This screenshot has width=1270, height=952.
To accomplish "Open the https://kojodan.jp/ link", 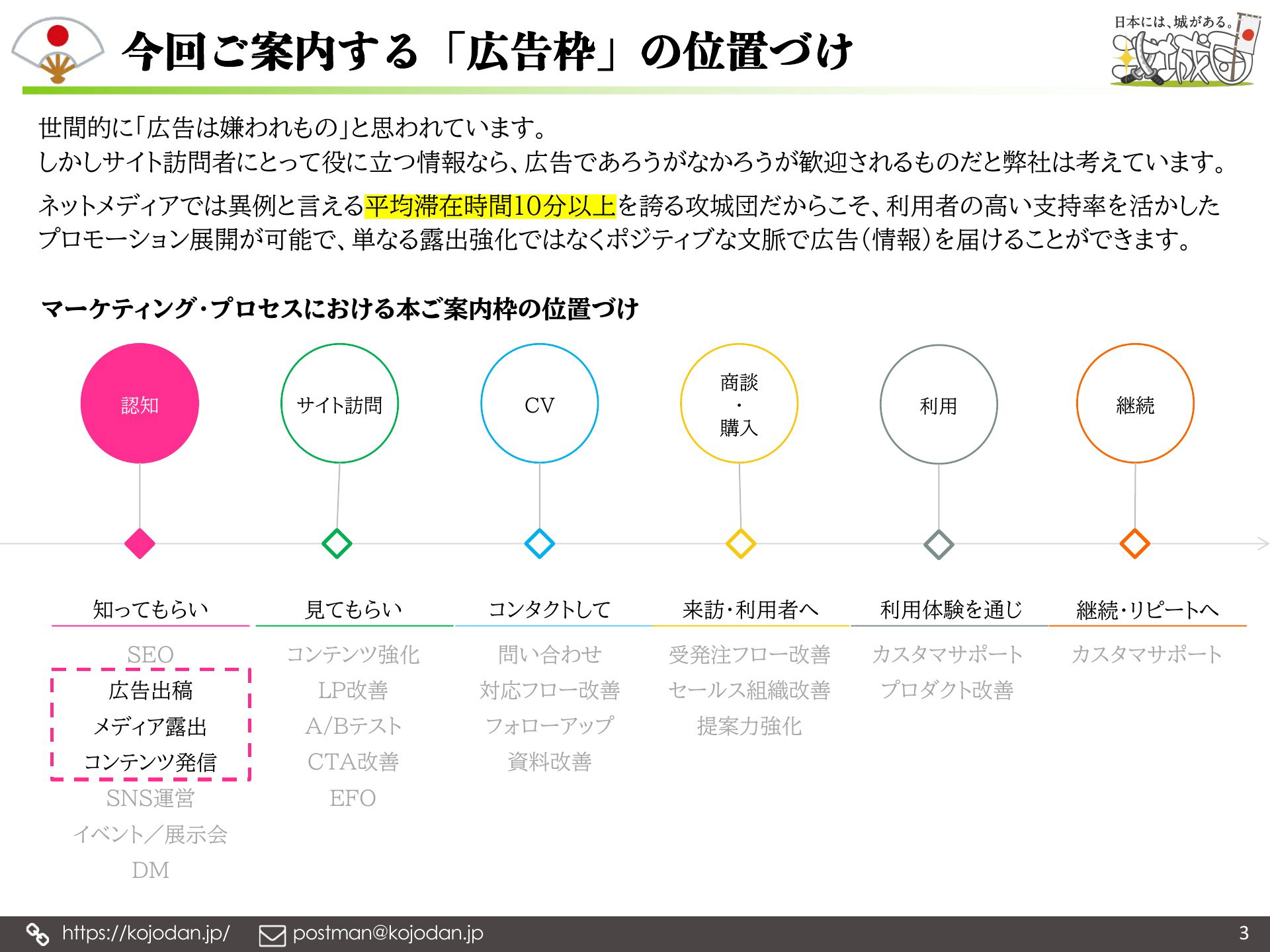I will click(146, 933).
